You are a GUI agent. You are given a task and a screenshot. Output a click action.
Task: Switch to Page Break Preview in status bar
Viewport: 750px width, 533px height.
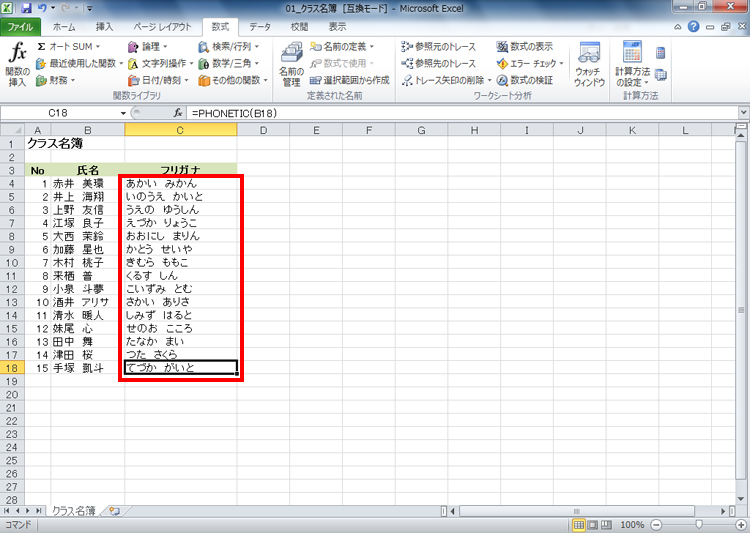606,525
